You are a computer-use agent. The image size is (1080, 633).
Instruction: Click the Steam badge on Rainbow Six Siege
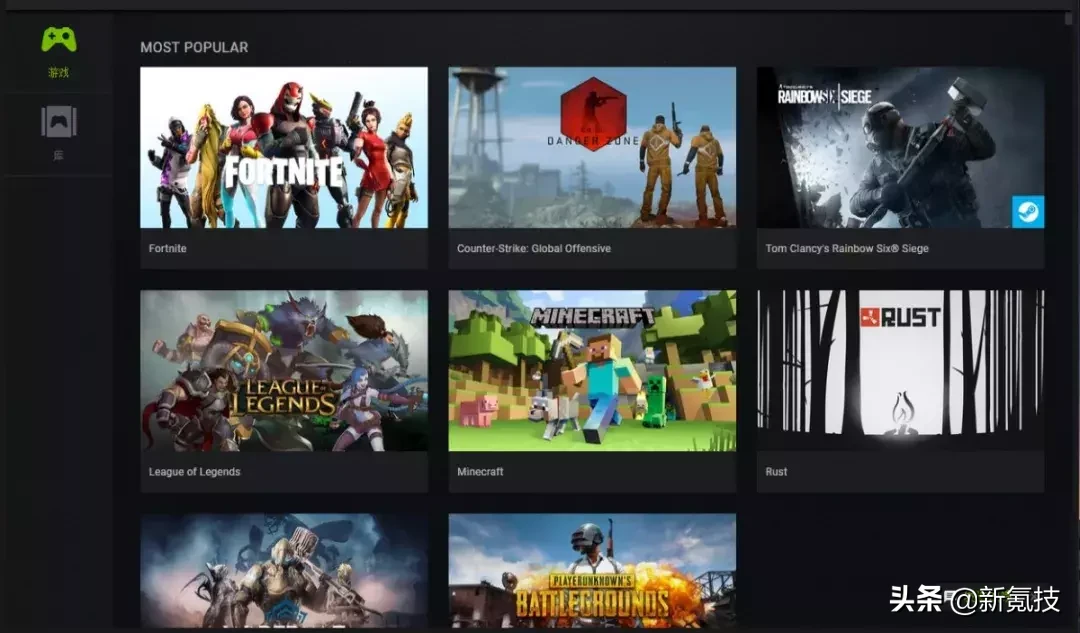click(1028, 211)
